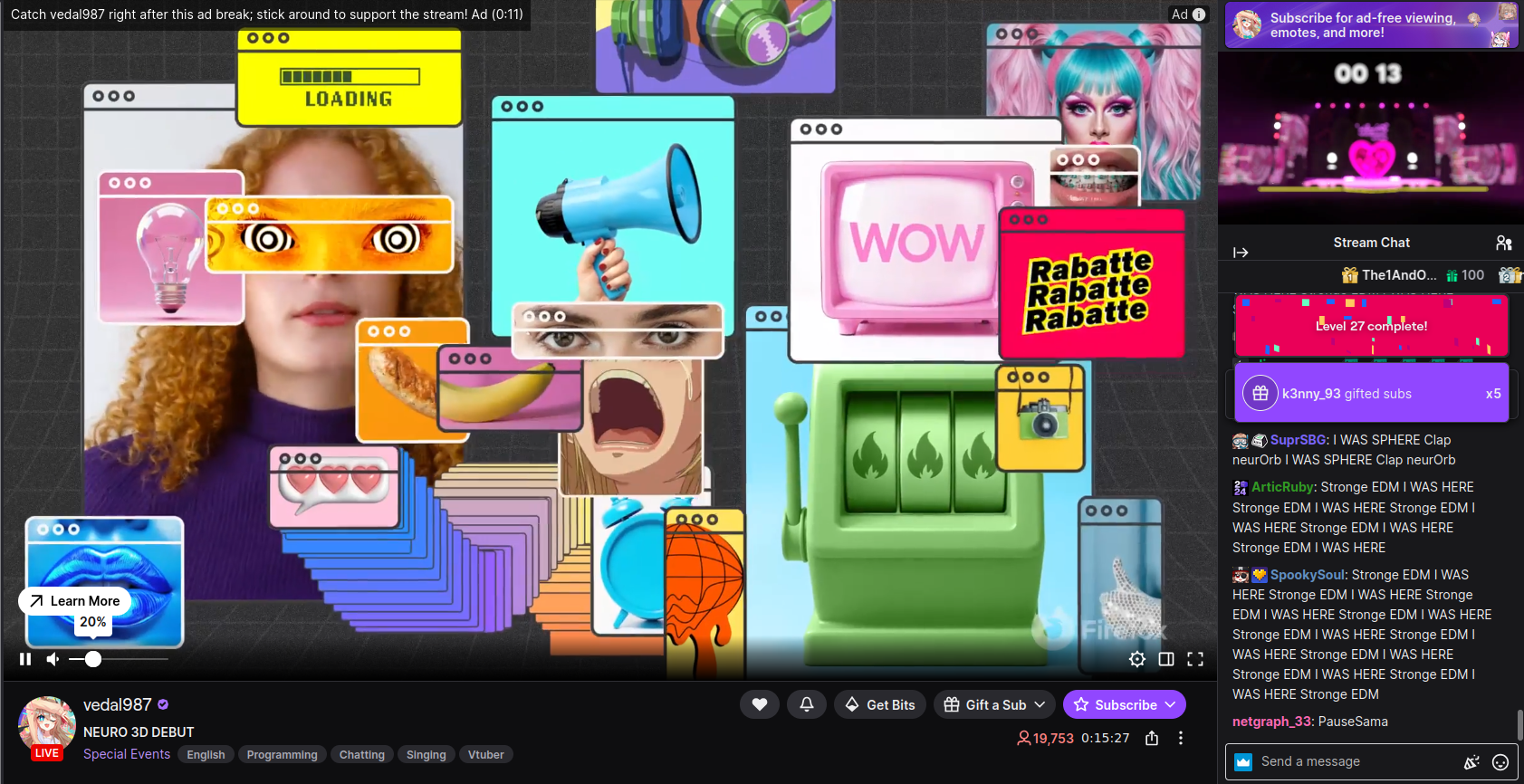Click Learn More ad link
This screenshot has height=784, width=1524.
pyautogui.click(x=75, y=601)
